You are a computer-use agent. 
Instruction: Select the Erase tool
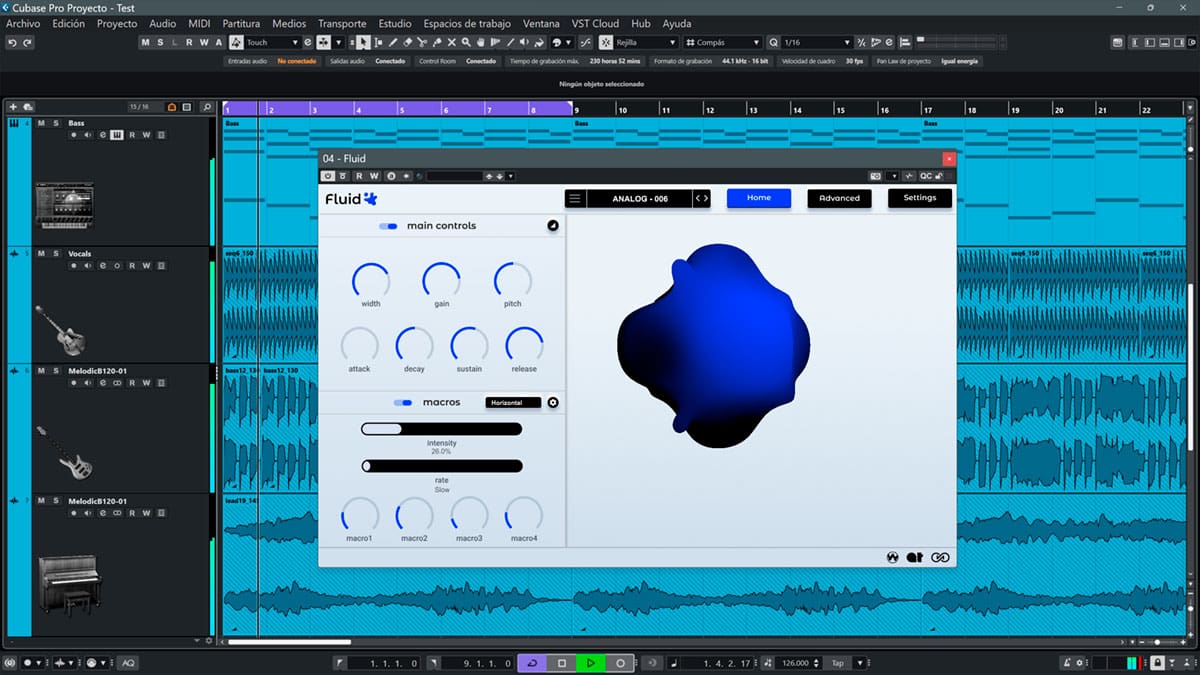pyautogui.click(x=407, y=42)
